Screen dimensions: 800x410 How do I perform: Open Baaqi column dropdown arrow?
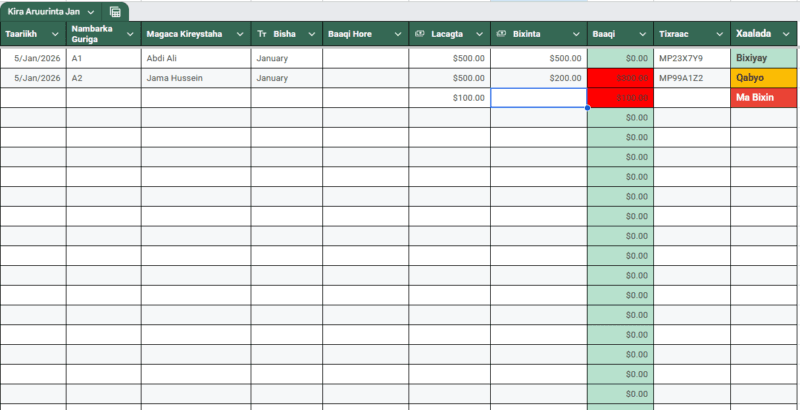tap(642, 34)
